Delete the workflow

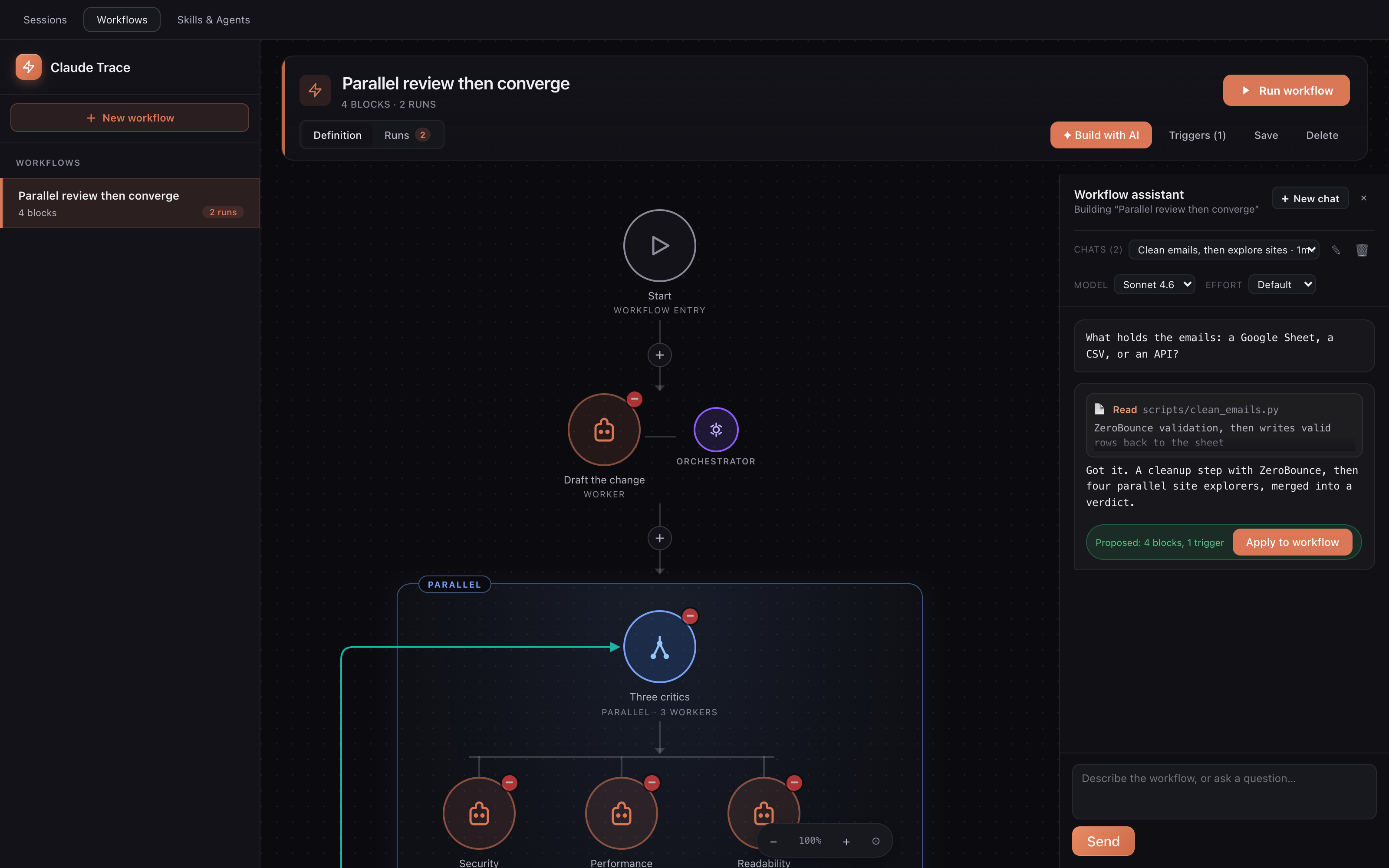[x=1322, y=135]
